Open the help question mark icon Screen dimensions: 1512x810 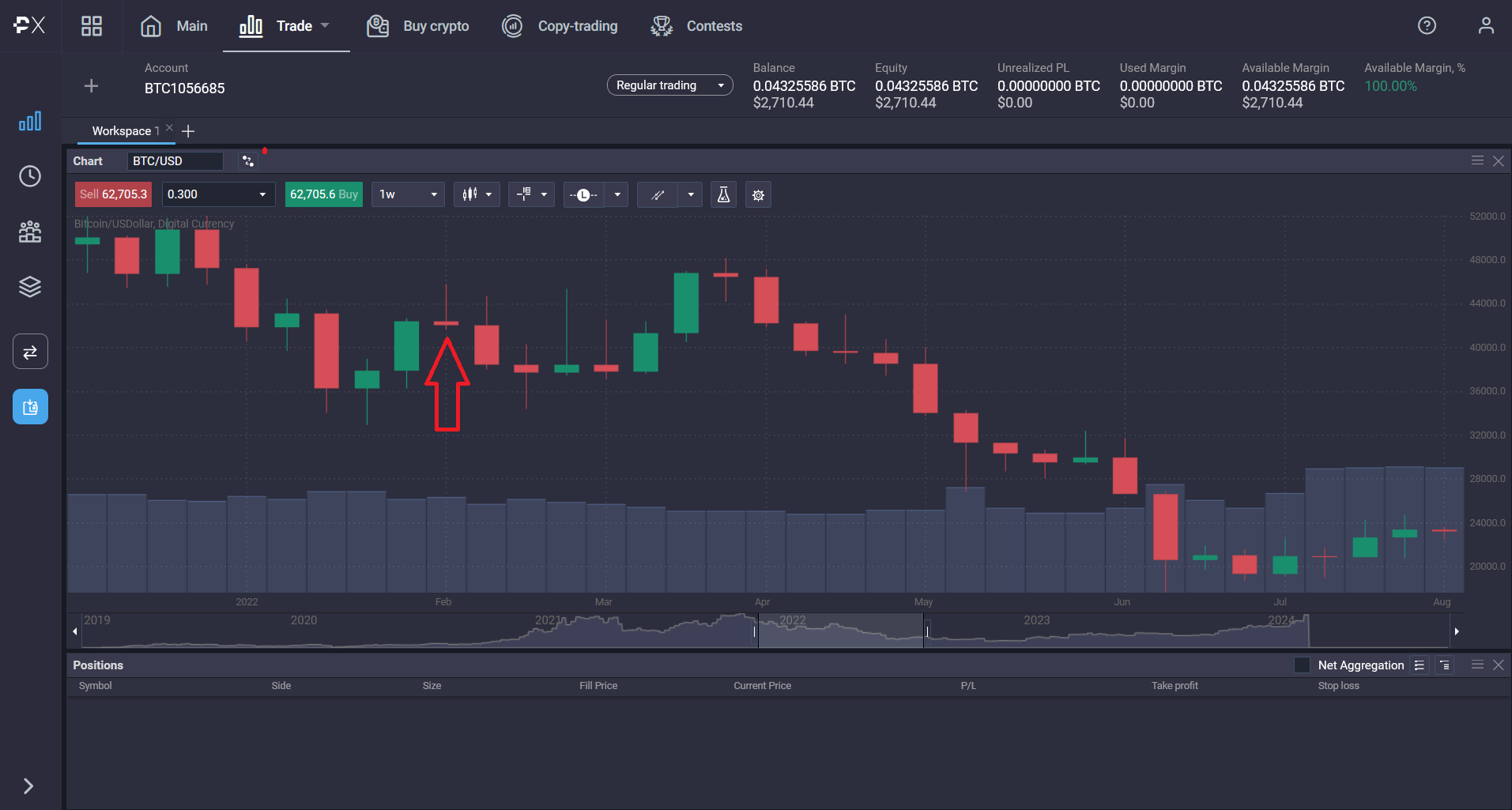(1427, 26)
